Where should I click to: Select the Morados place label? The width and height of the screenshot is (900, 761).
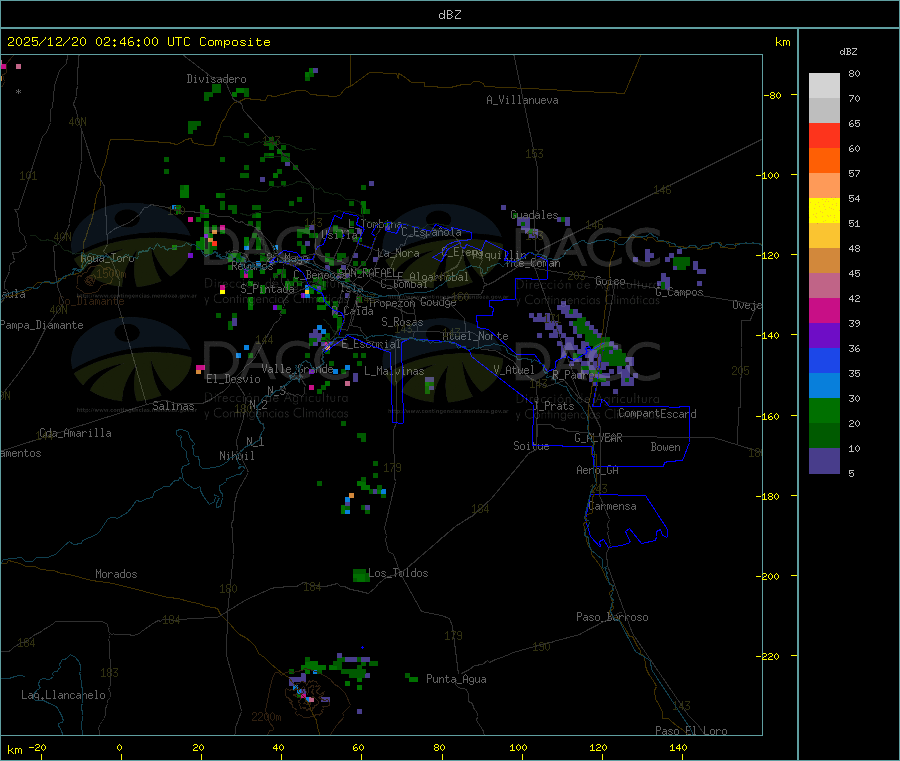(x=116, y=575)
